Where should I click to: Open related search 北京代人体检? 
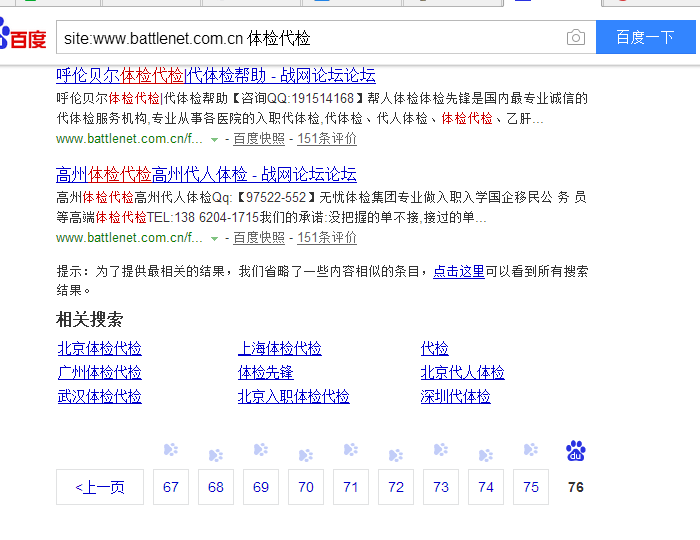(x=462, y=372)
